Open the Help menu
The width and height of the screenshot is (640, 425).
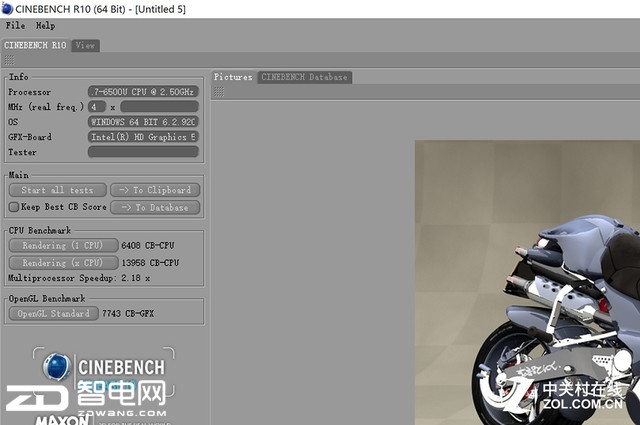point(45,26)
